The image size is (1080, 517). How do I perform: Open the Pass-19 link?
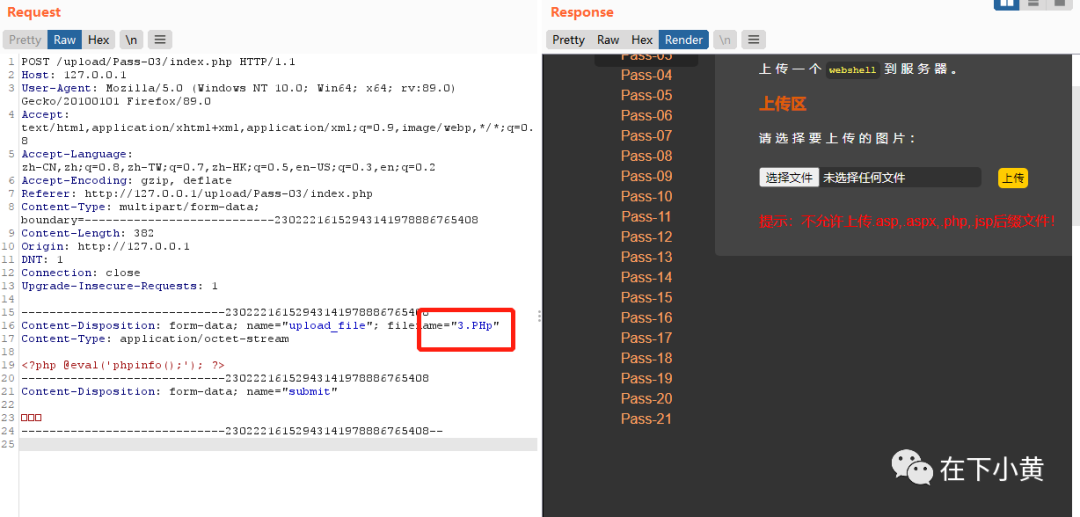click(646, 378)
